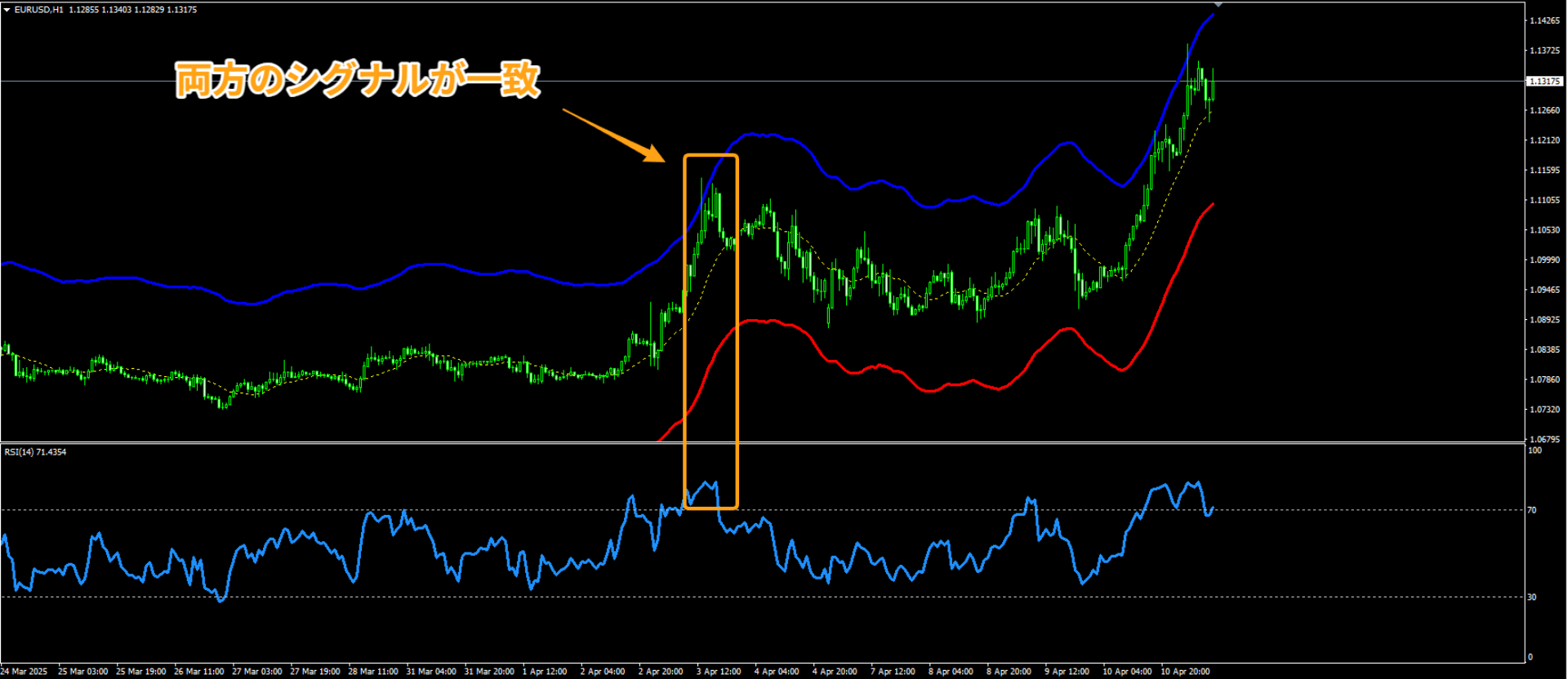Click the light-blue RSI line peak inside the orange box
The image size is (1568, 679).
[x=715, y=483]
